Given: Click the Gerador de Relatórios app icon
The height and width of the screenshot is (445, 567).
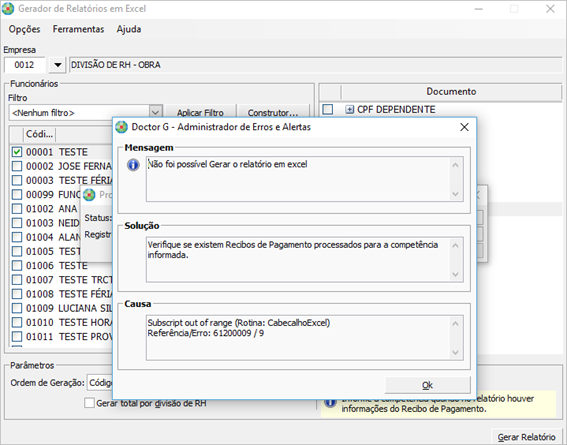Looking at the screenshot, I should click(x=8, y=9).
